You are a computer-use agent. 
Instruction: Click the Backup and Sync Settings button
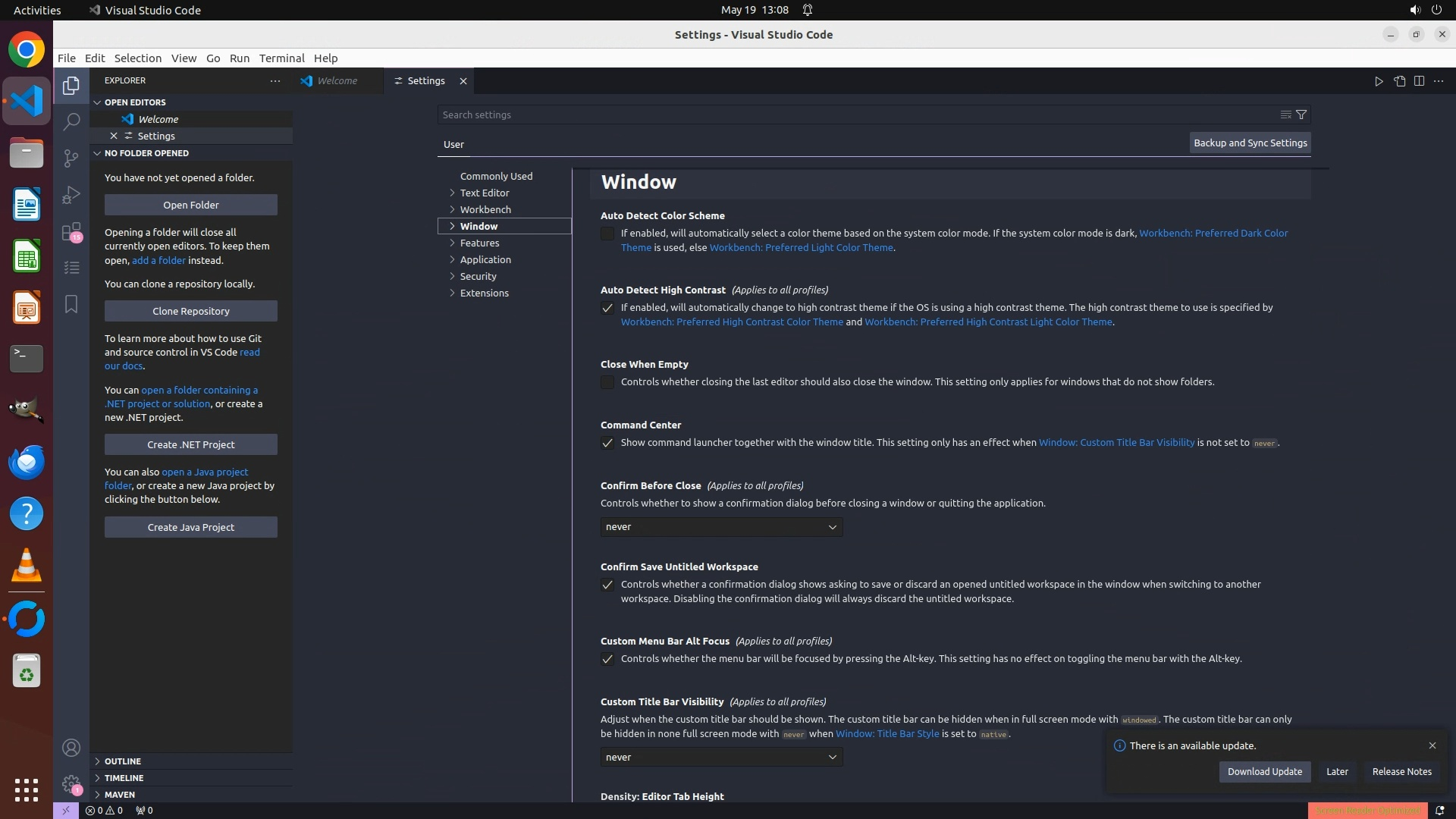1250,143
